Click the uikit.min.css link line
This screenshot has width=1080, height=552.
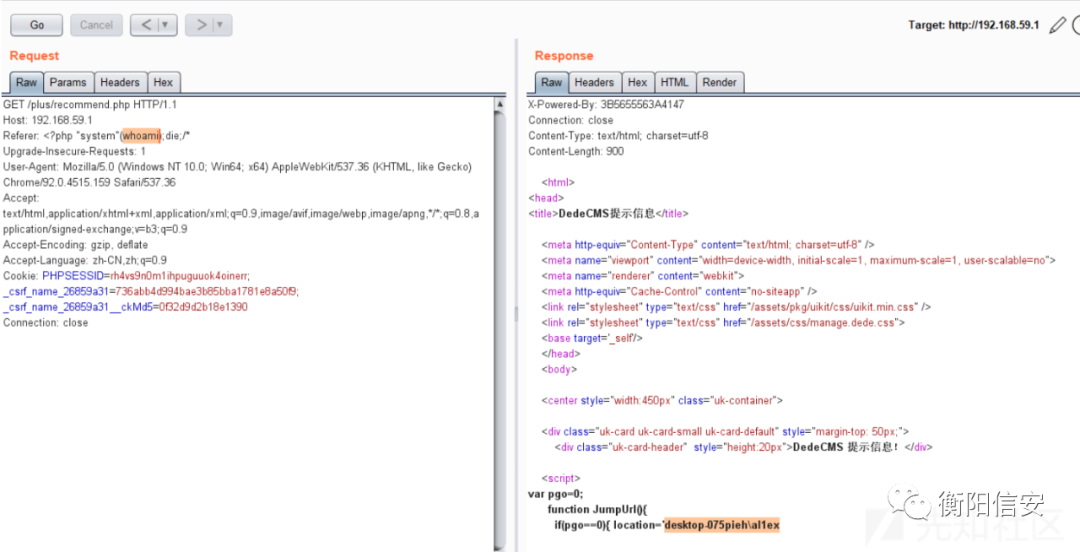[x=736, y=307]
